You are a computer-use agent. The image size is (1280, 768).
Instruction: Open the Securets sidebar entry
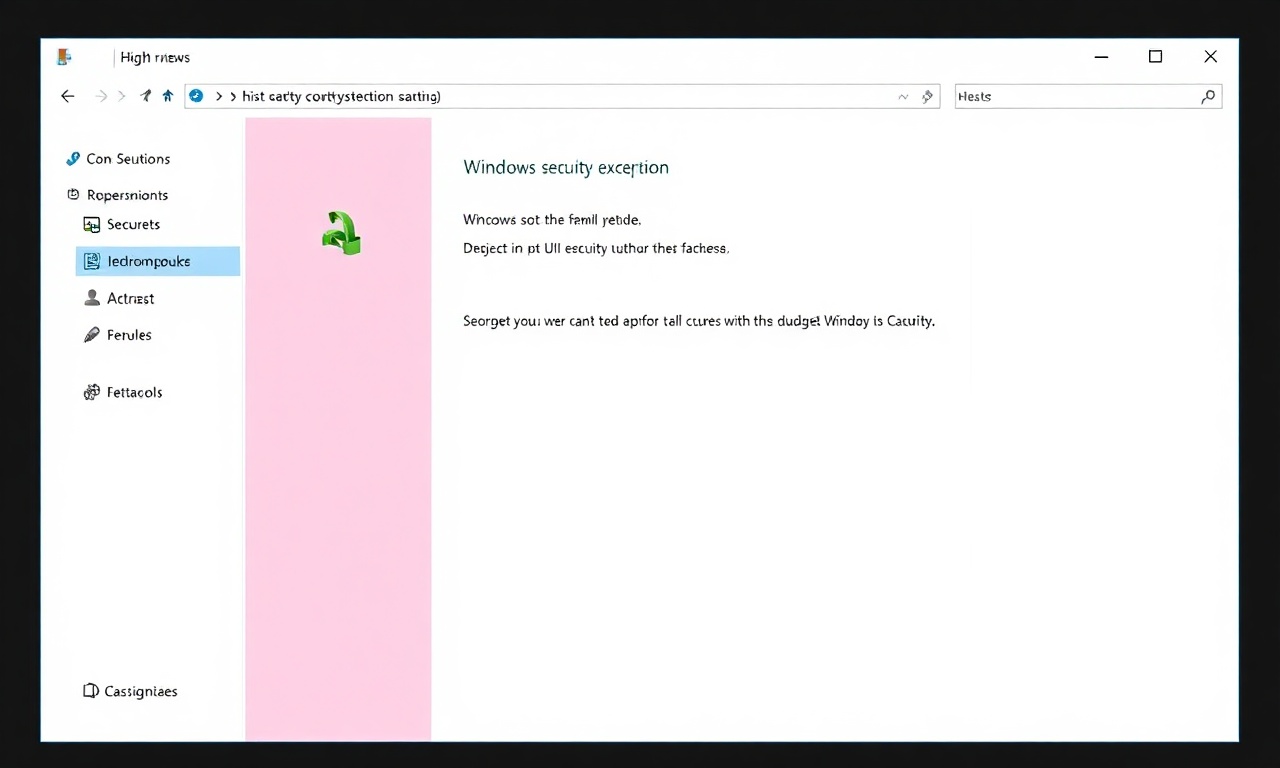point(133,225)
